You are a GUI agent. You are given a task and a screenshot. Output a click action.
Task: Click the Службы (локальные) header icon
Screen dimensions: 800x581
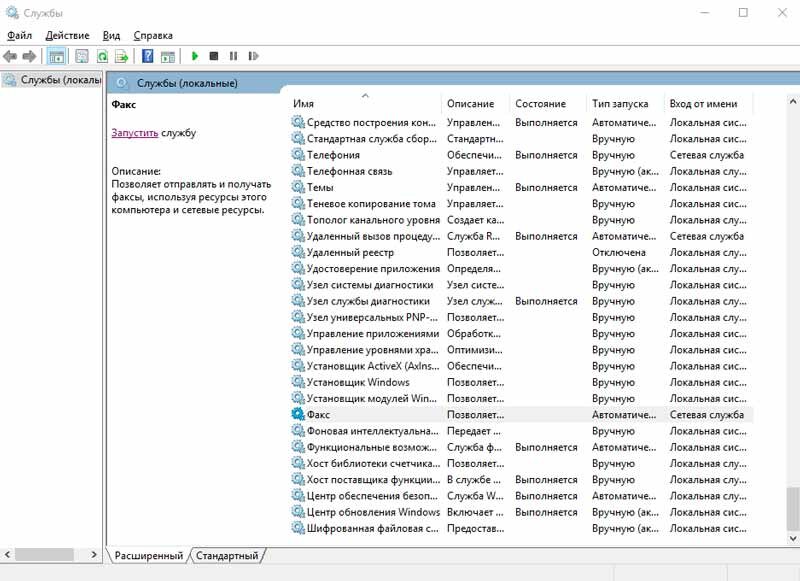click(x=121, y=83)
